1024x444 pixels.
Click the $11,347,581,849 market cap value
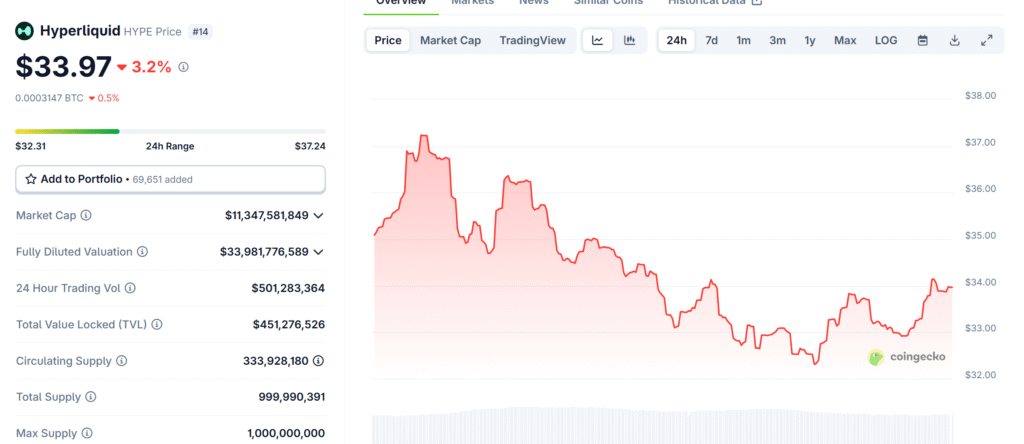click(x=266, y=215)
